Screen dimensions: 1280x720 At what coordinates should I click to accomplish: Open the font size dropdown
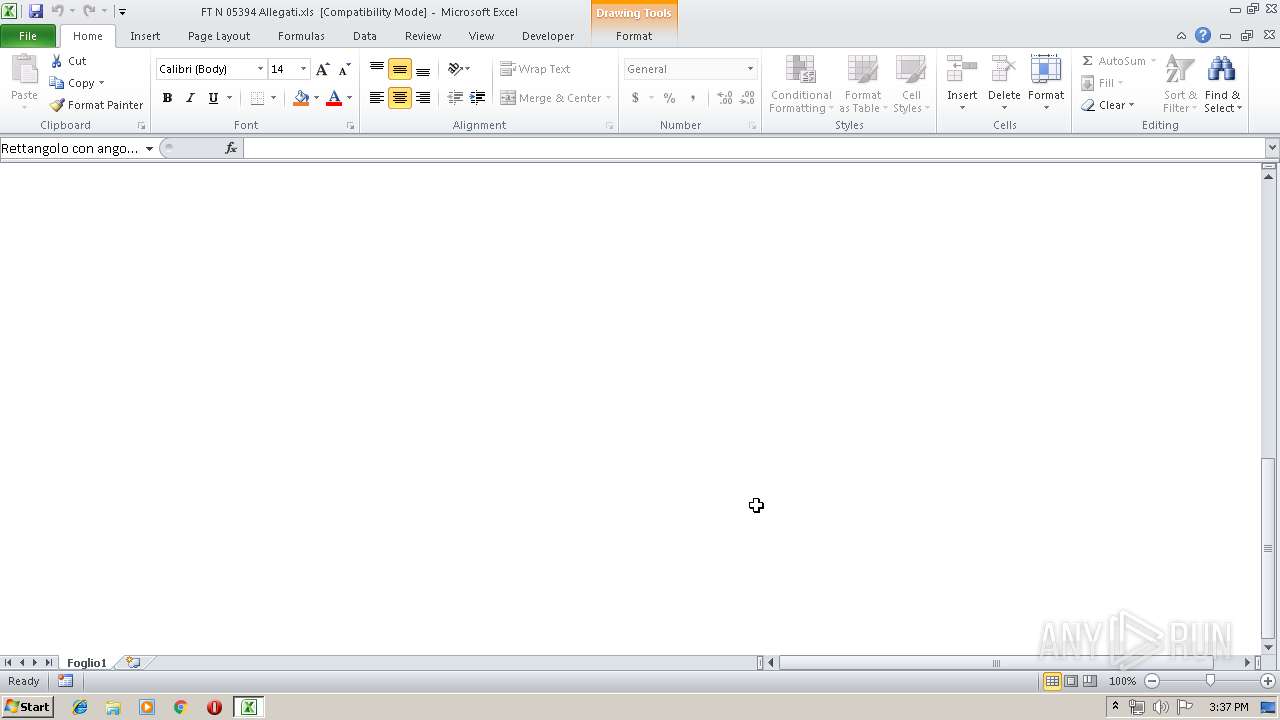(x=303, y=69)
